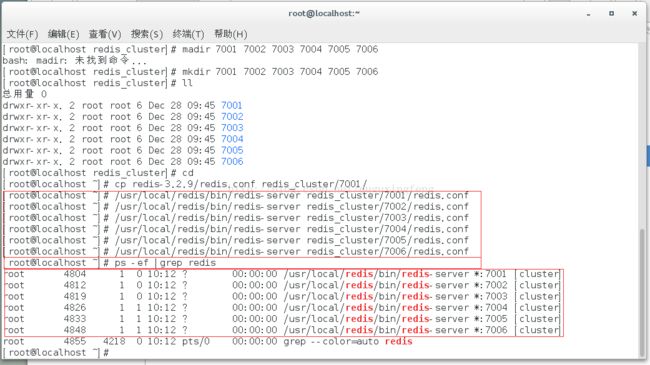The width and height of the screenshot is (650, 365).
Task: Open the 帮助(H) menu
Action: (230, 34)
